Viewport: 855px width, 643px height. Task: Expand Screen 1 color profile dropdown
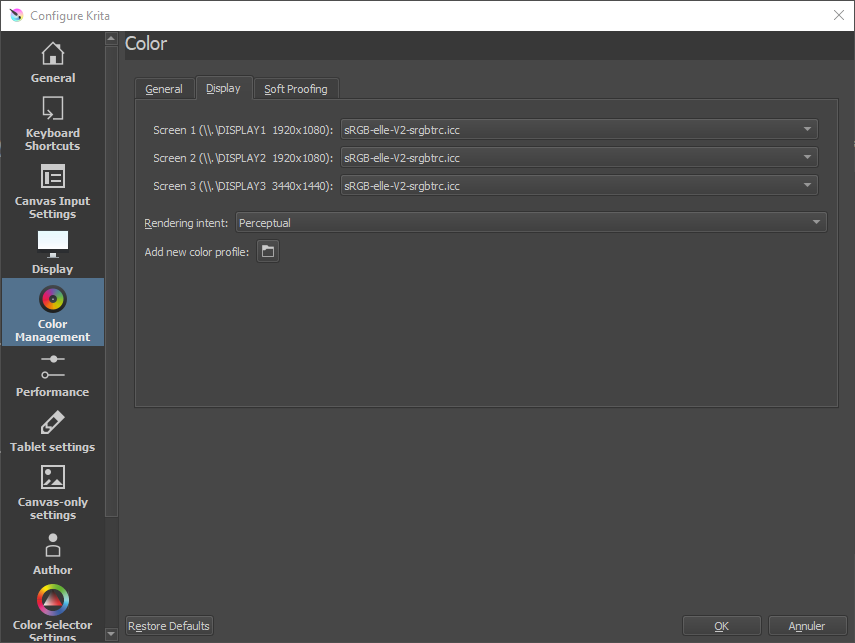[579, 130]
